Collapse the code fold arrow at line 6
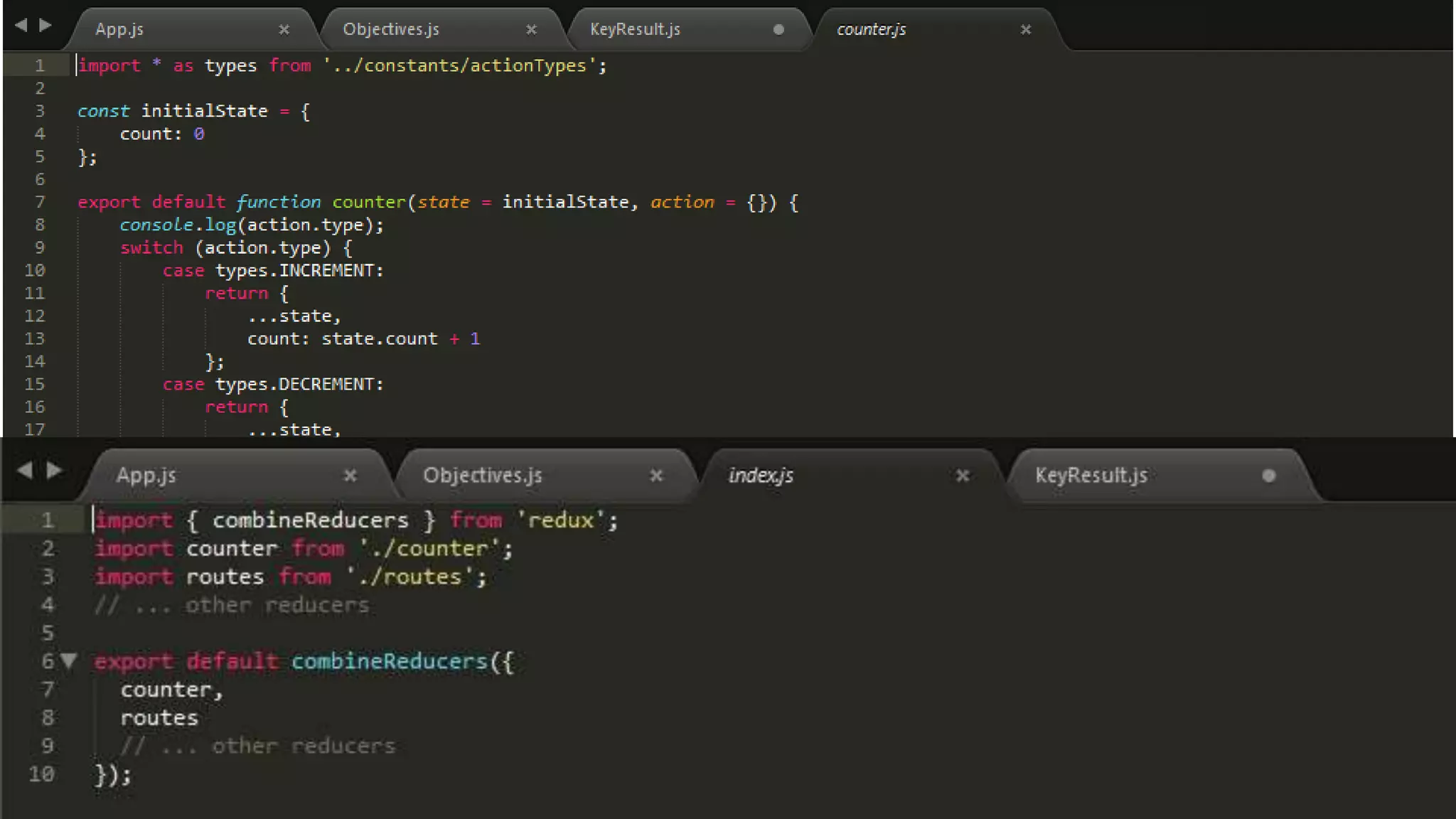Viewport: 1456px width, 819px height. tap(69, 661)
